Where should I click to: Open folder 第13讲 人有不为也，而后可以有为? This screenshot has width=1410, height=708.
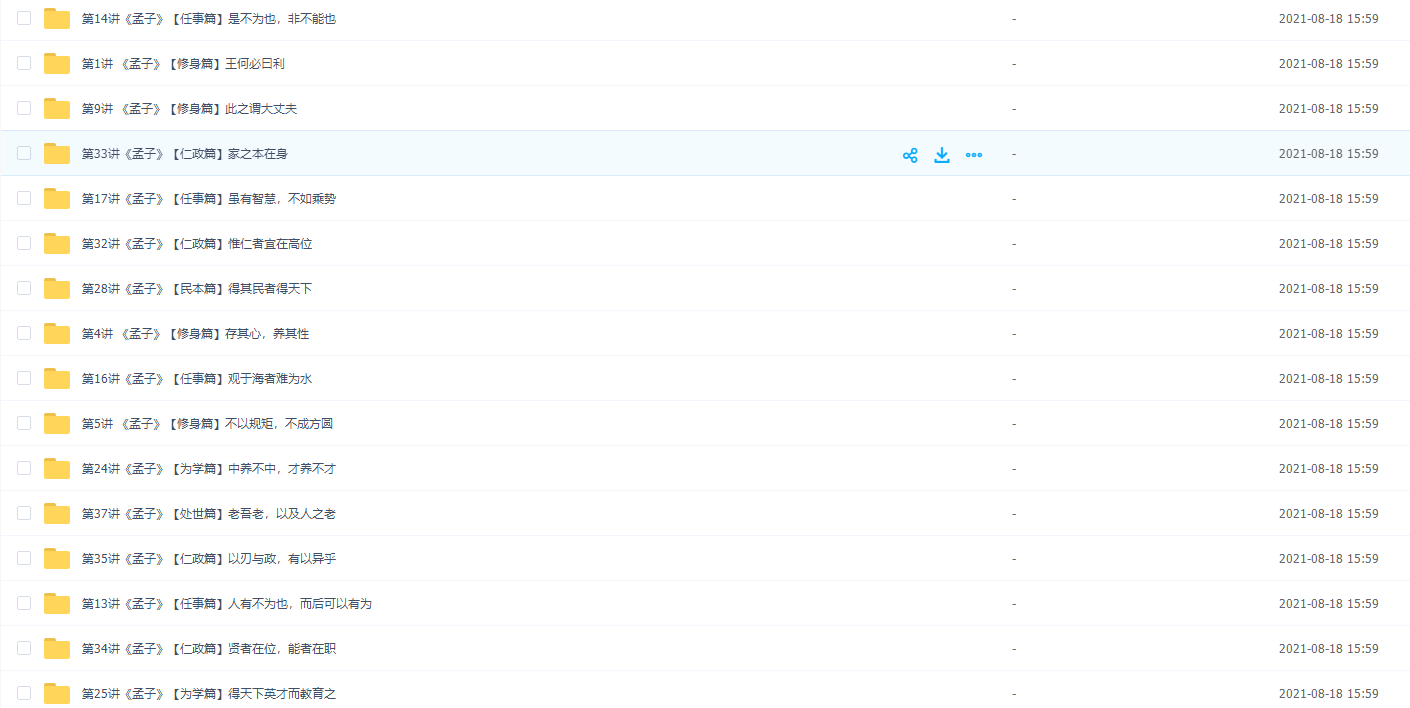(x=226, y=604)
